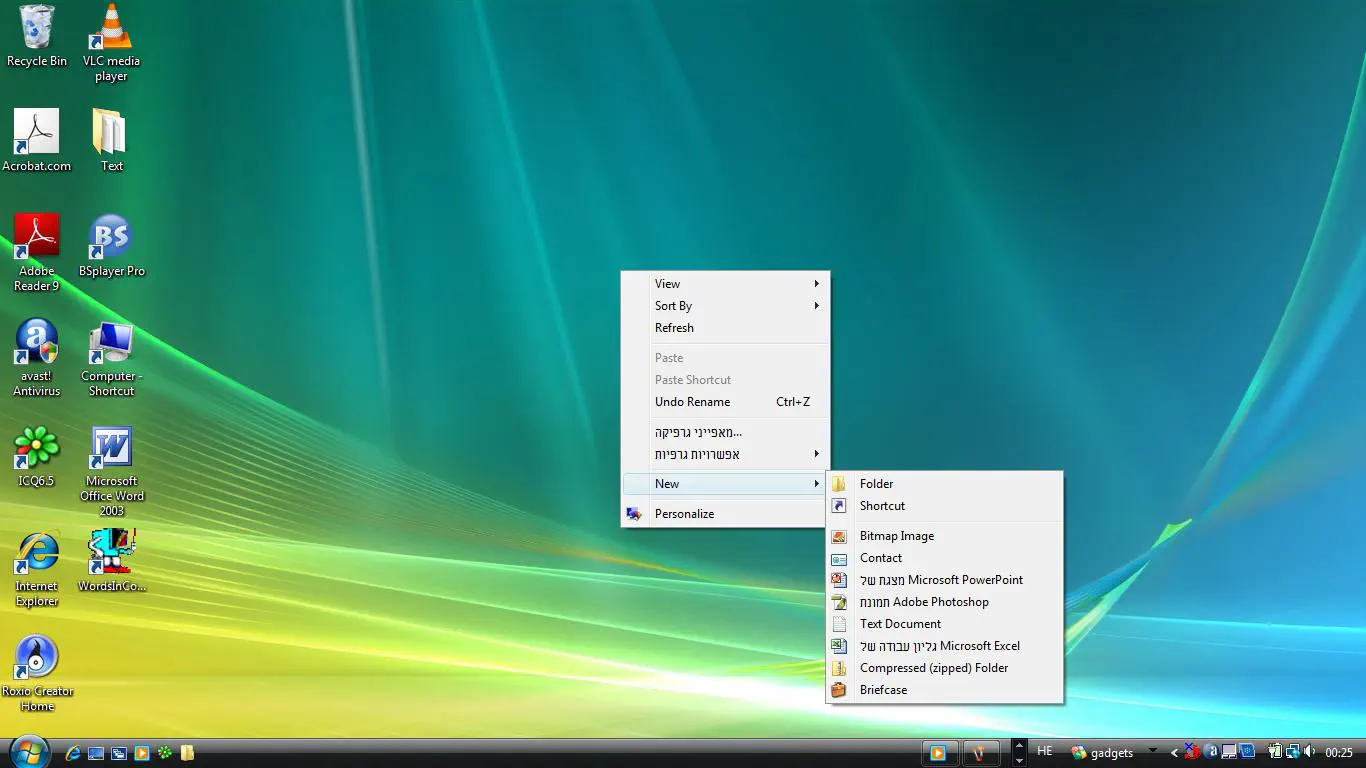Image resolution: width=1366 pixels, height=768 pixels.
Task: Select the Recycle Bin icon
Action: pos(37,29)
